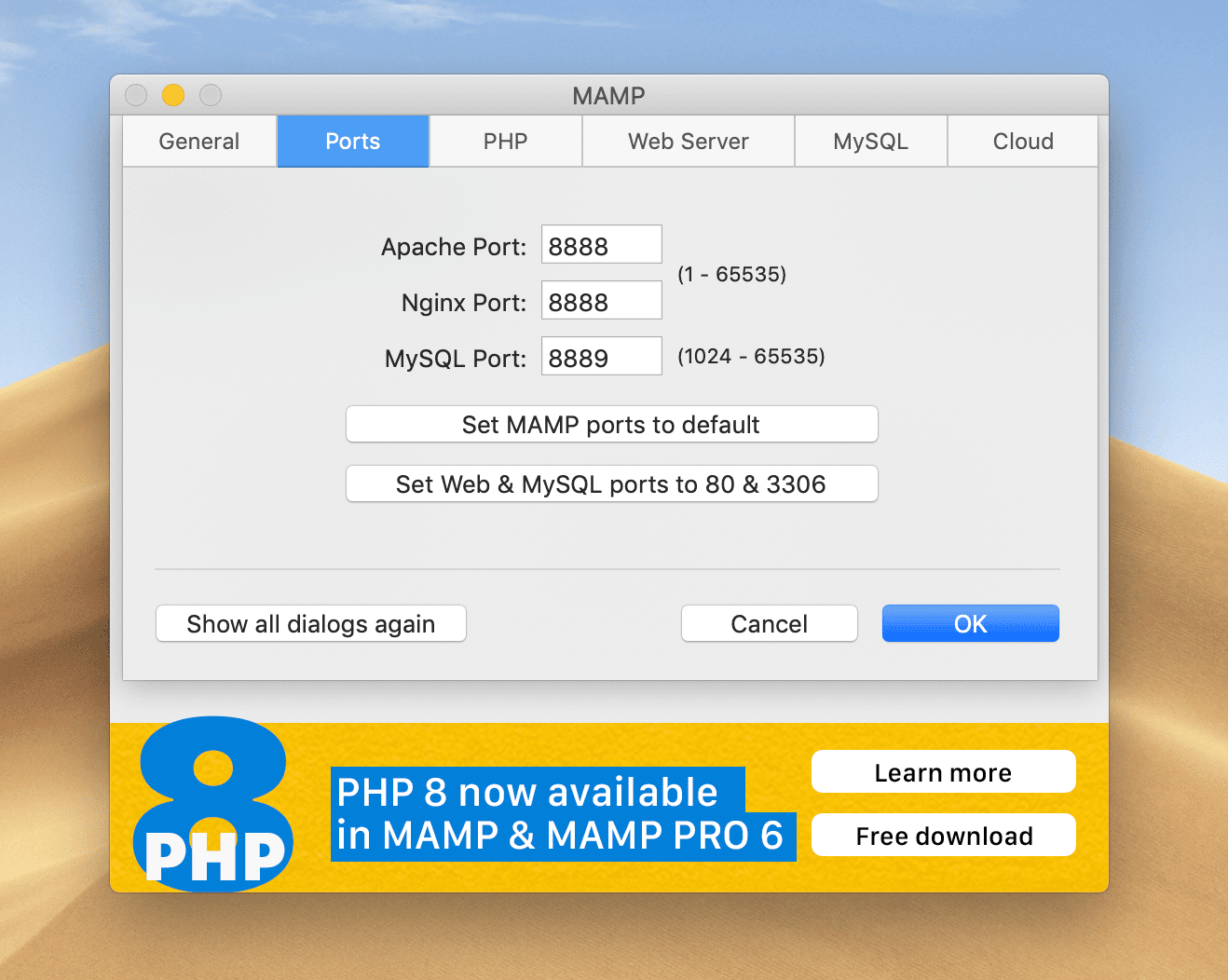Click the Free download button

click(943, 836)
